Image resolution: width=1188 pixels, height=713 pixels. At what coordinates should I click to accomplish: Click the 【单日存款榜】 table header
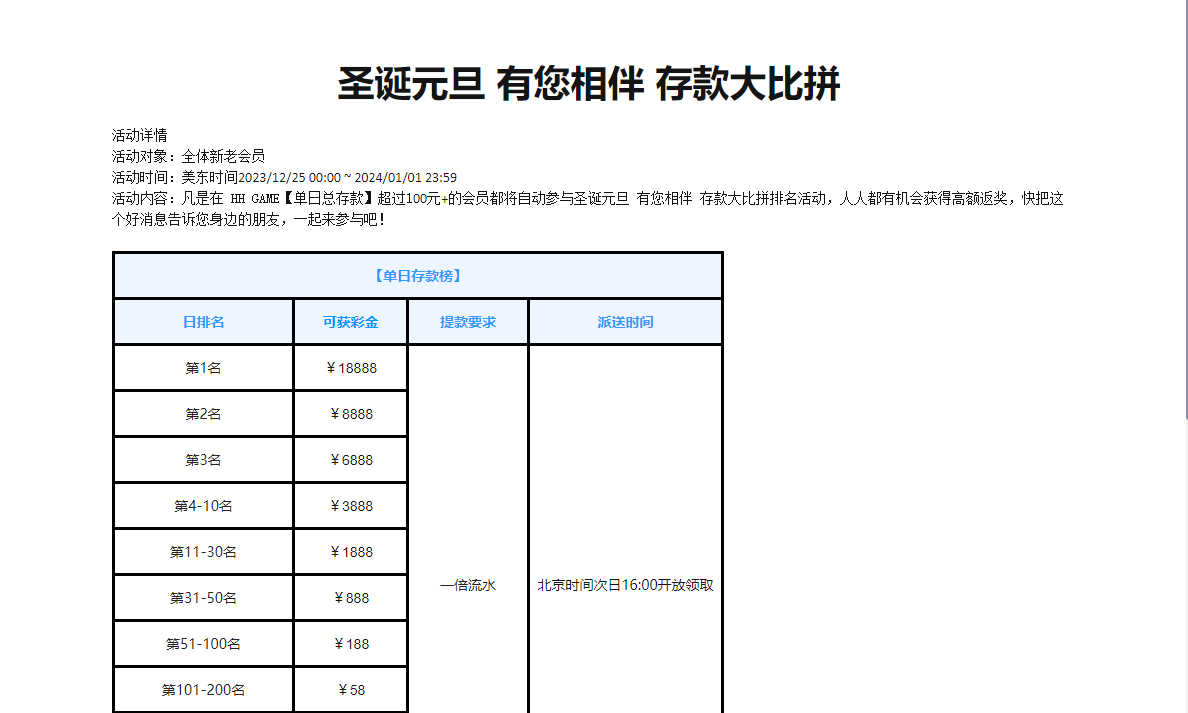(418, 276)
